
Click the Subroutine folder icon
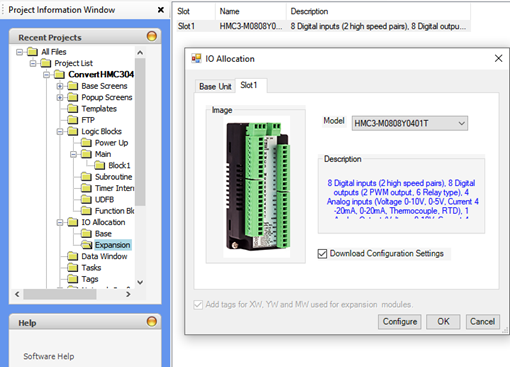86,177
